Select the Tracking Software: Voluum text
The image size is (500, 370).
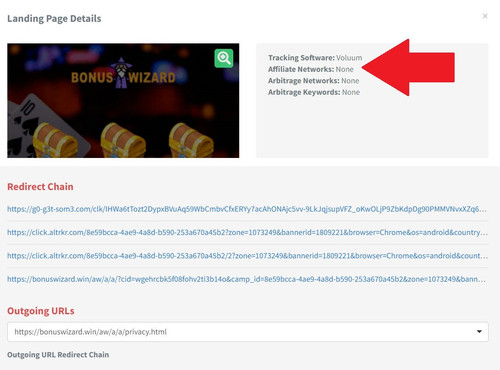coord(315,58)
